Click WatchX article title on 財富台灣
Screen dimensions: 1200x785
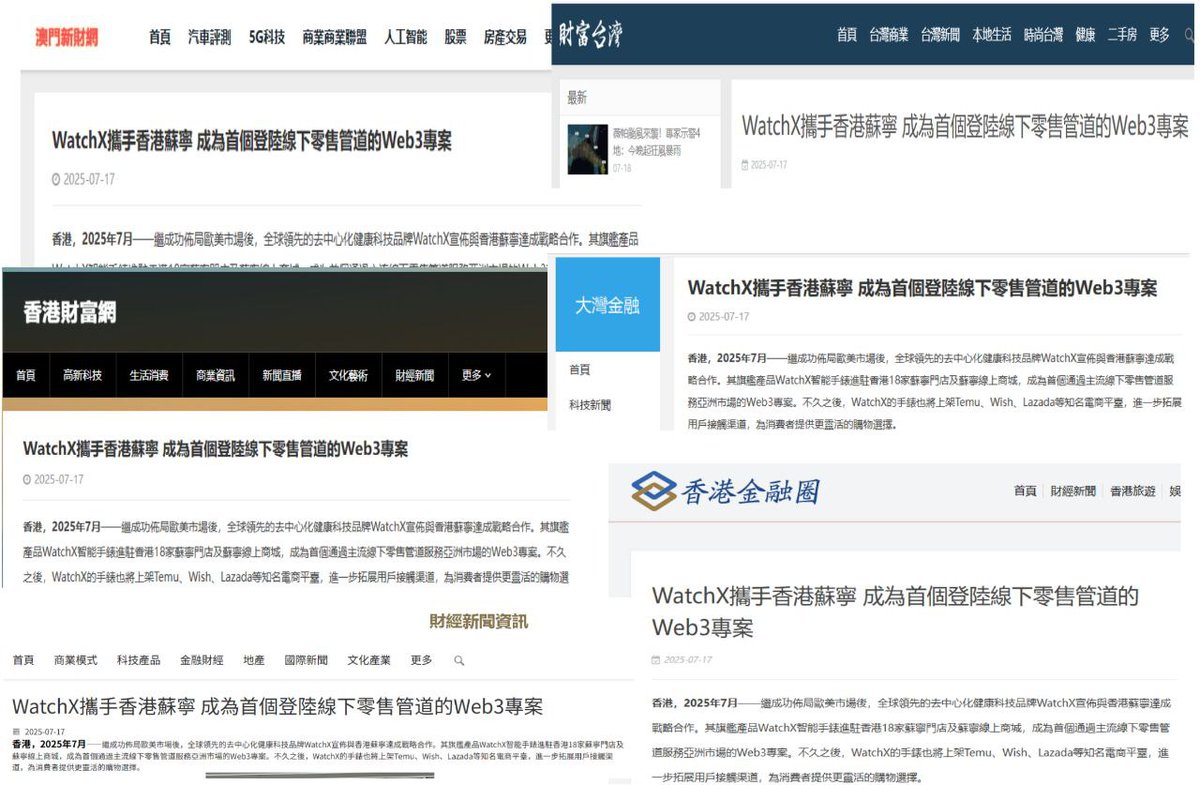pos(965,126)
